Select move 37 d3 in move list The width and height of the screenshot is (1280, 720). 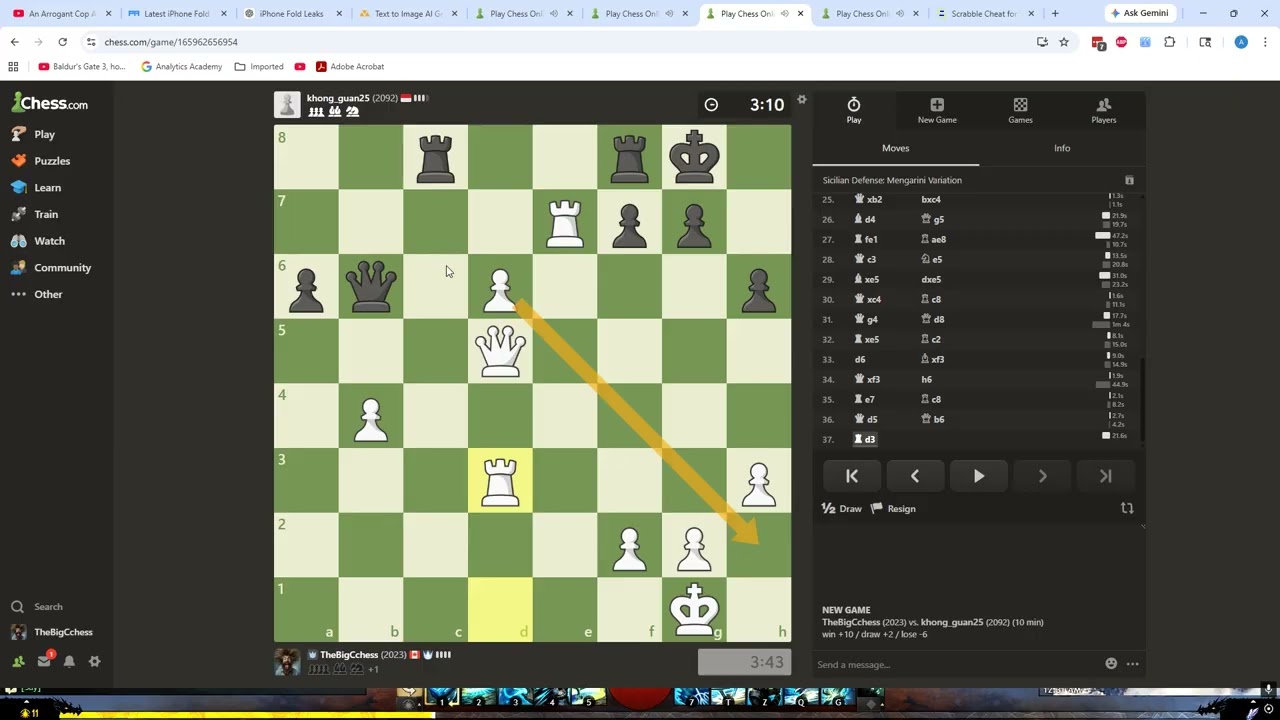pos(866,439)
